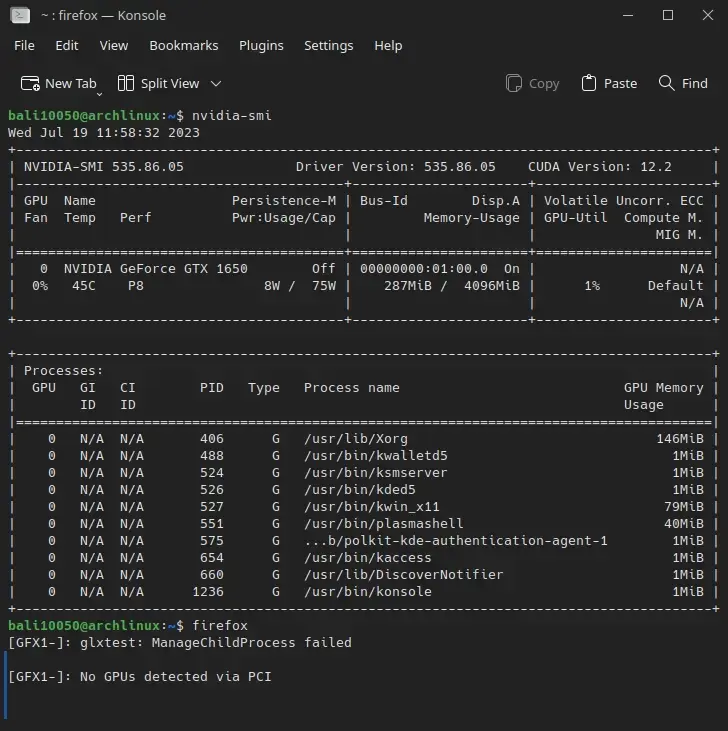This screenshot has height=731, width=728.
Task: Click the /usr/lib/DiscoverNotifier process name
Action: point(404,575)
